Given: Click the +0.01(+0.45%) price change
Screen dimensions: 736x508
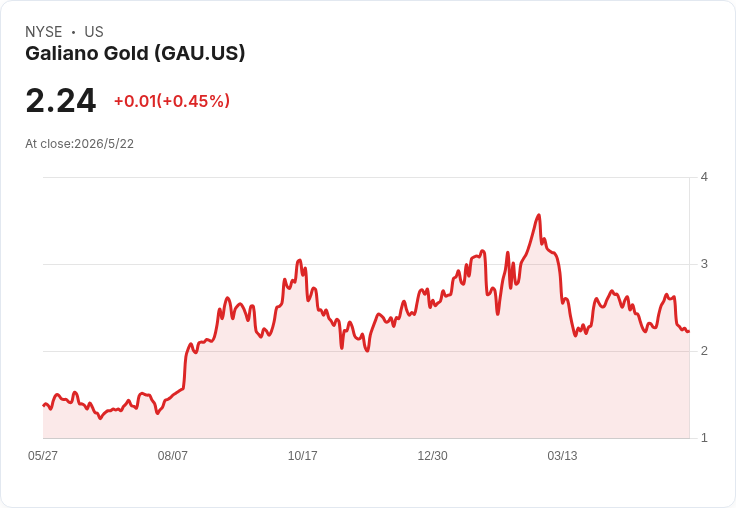Looking at the screenshot, I should [172, 101].
